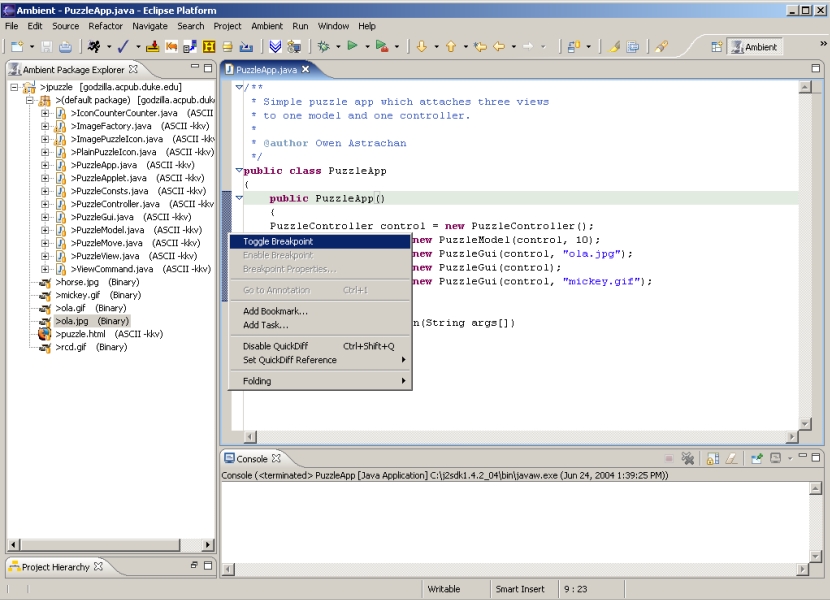
Task: Collapse the PuzzleApp constructor fold marker
Action: (239, 198)
